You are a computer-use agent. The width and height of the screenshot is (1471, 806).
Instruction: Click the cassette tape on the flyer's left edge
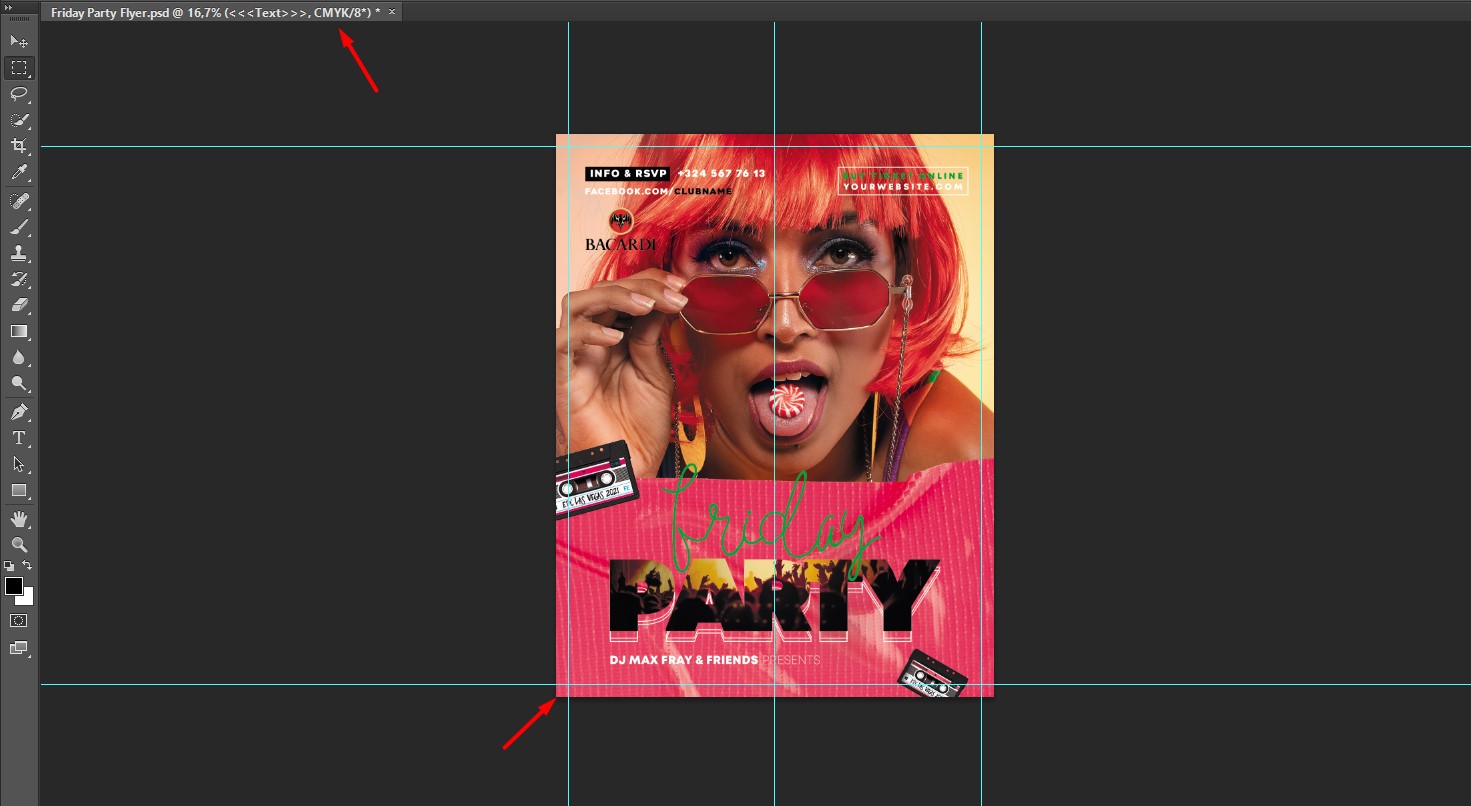pos(596,478)
